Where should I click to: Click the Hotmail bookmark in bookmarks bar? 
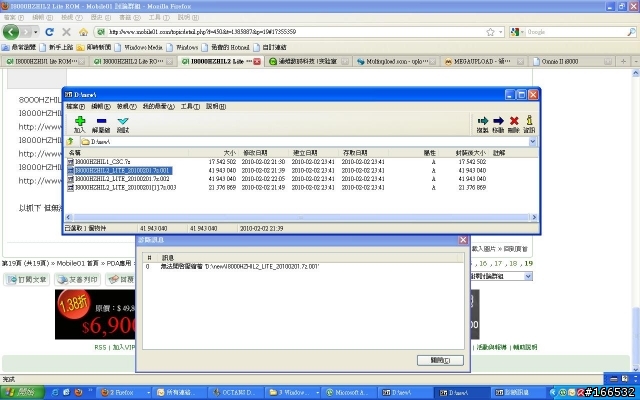tap(226, 47)
